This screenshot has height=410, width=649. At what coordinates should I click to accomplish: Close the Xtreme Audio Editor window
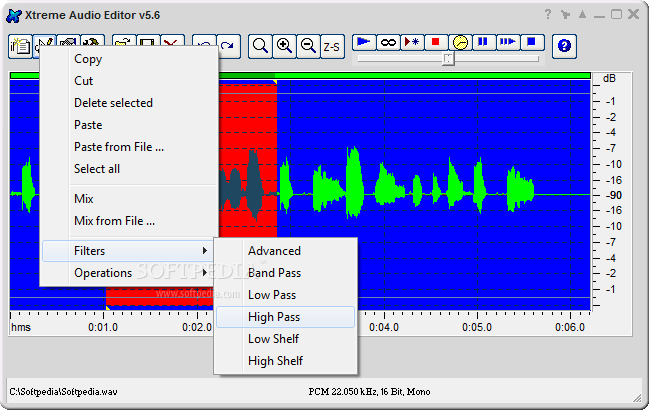633,14
